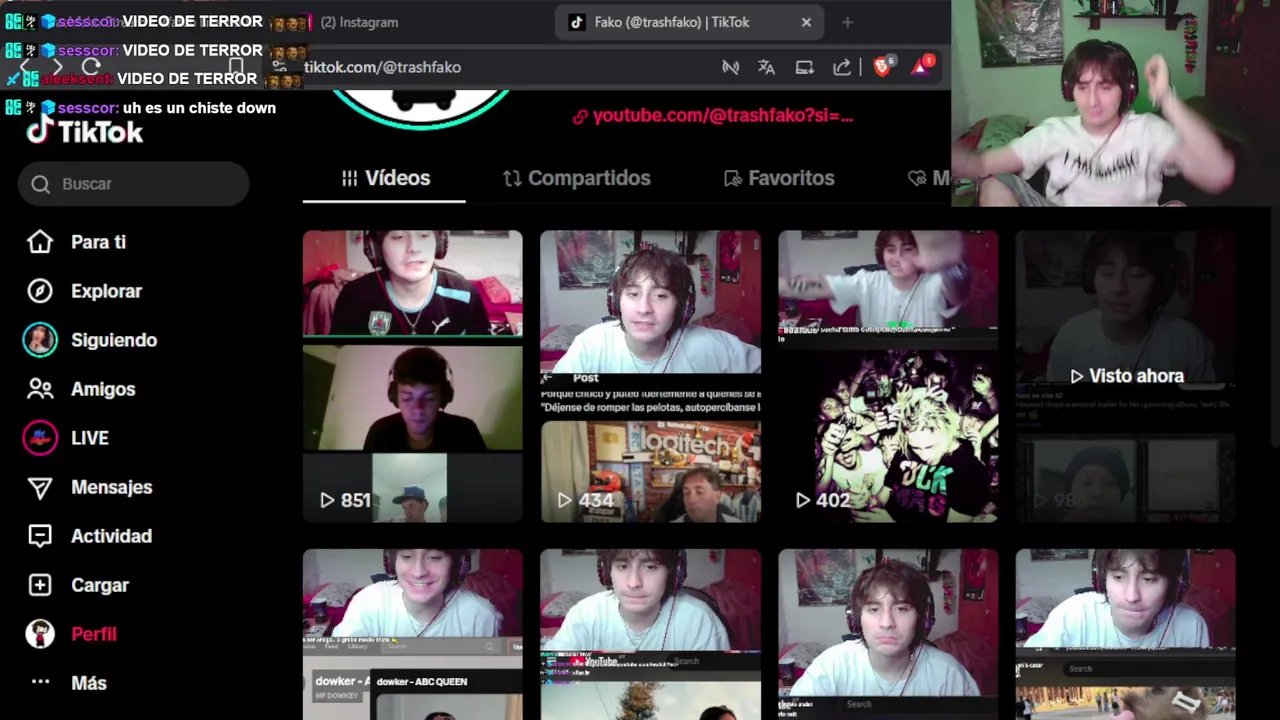Click the chat message 'uh es un chiste down'

coord(199,108)
